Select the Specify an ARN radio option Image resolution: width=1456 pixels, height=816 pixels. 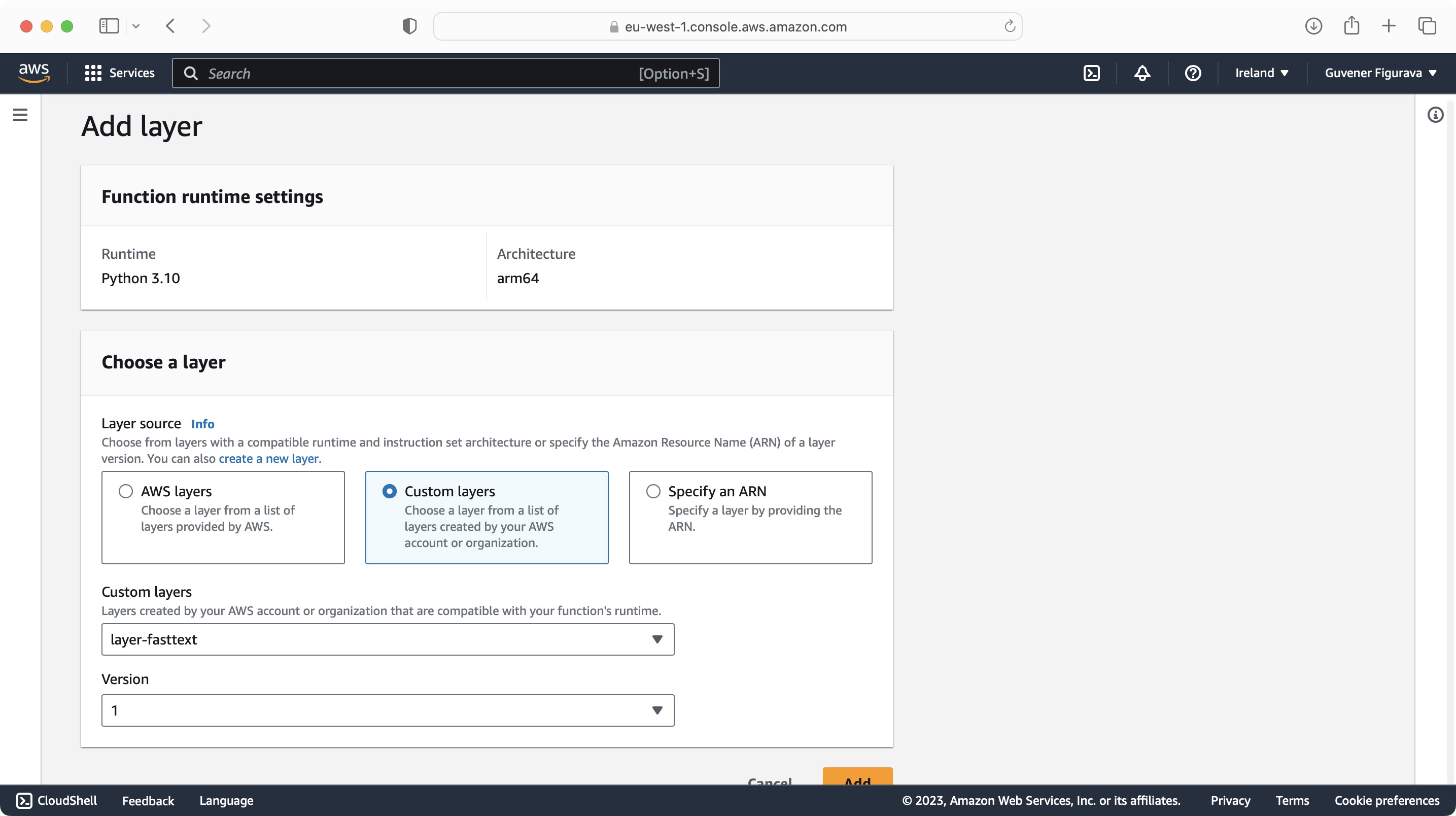(x=653, y=491)
